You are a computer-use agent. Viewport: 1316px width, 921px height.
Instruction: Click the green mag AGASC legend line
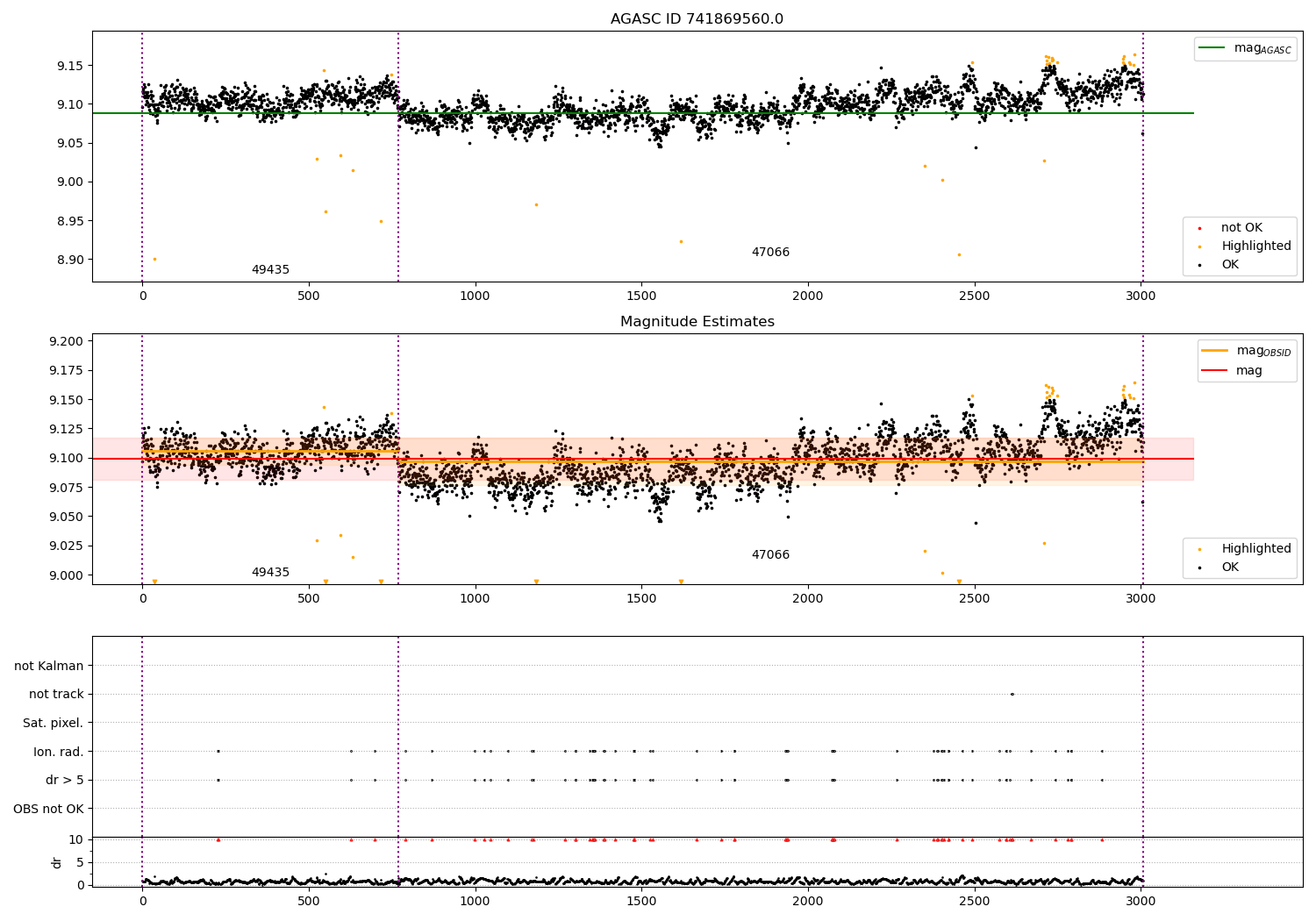coord(1212,48)
